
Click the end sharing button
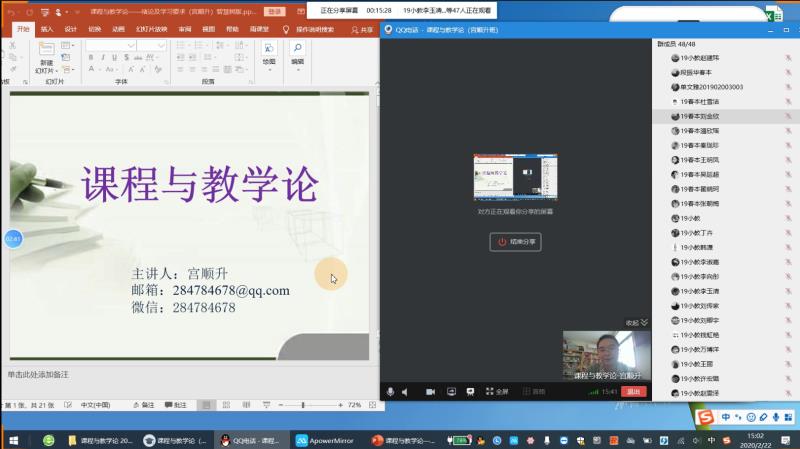click(515, 241)
